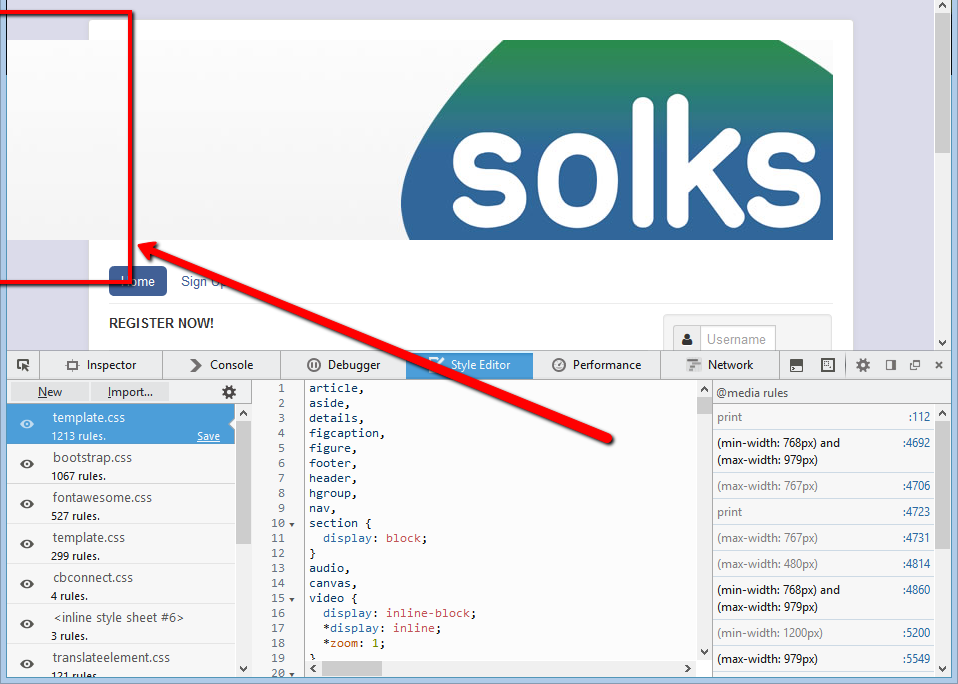The height and width of the screenshot is (684, 958).
Task: Click media rules panel scroll up arrow
Action: pos(943,413)
